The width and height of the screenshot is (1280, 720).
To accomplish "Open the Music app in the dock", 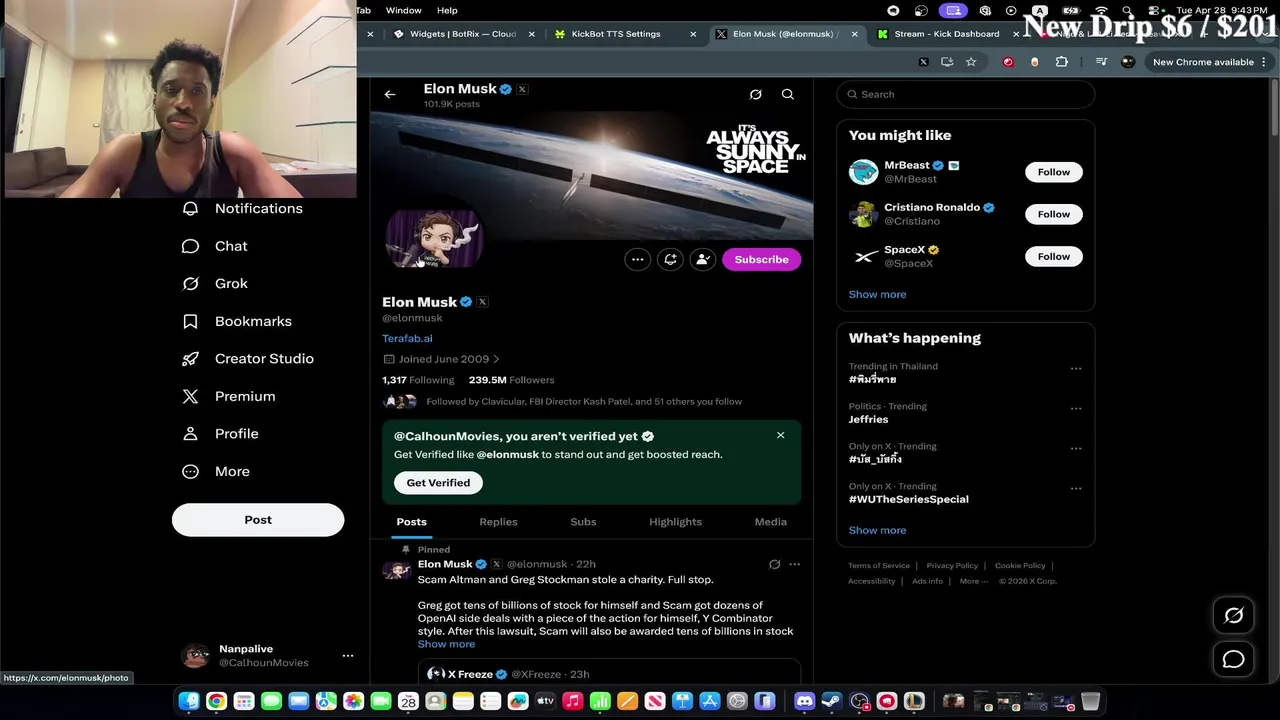I will (x=572, y=702).
